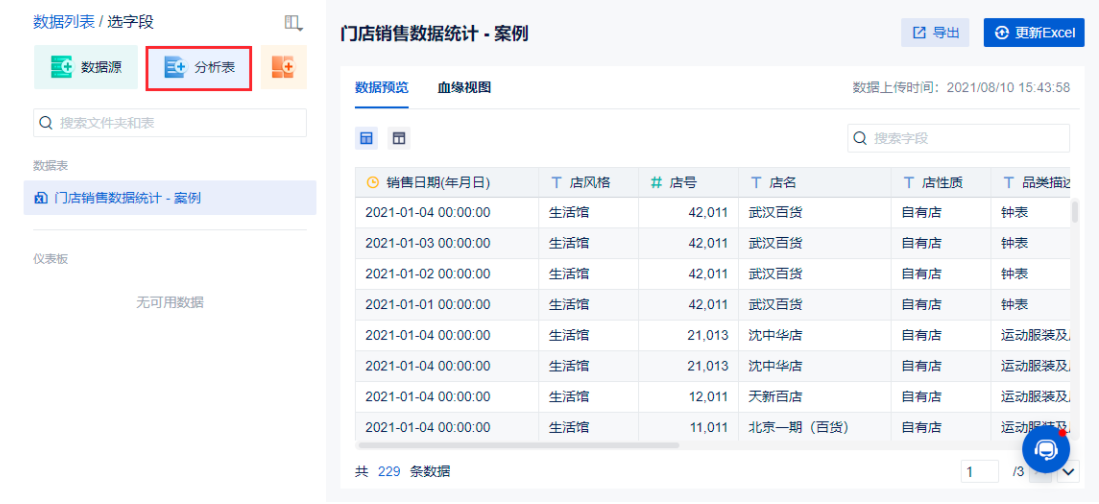The image size is (1099, 504).
Task: Add a new 数据源
Action: coord(85,67)
